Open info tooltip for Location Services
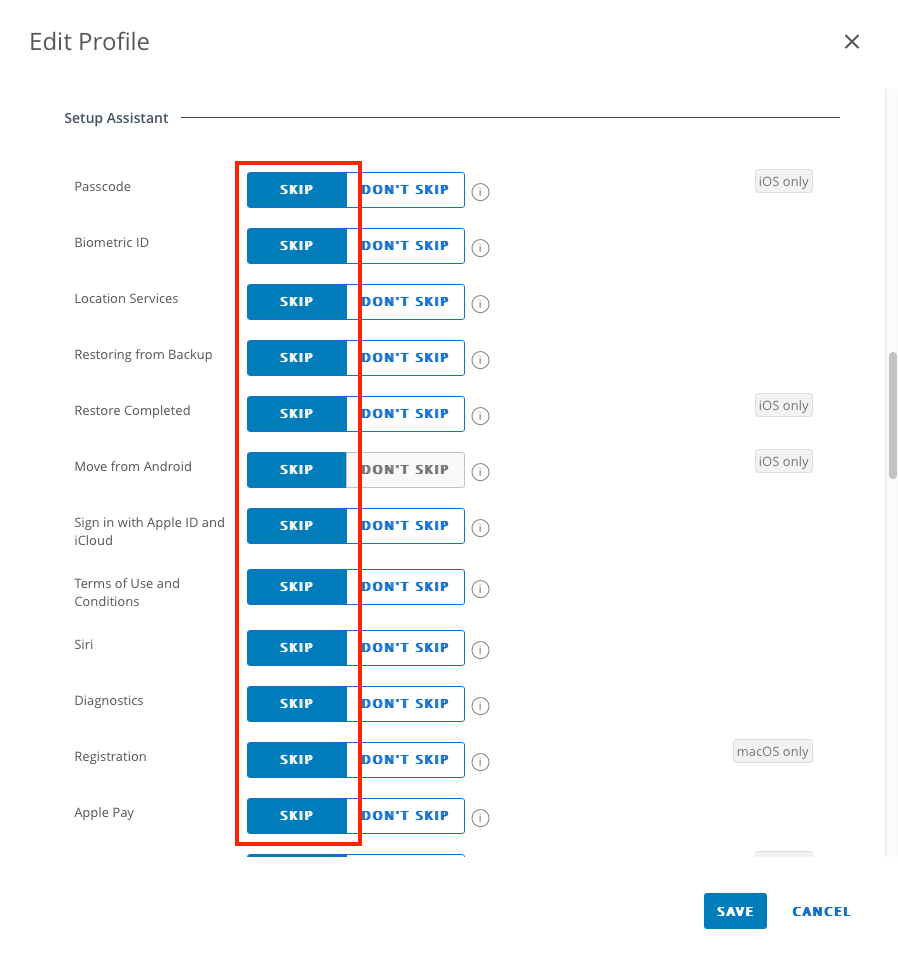898x960 pixels. [x=480, y=304]
